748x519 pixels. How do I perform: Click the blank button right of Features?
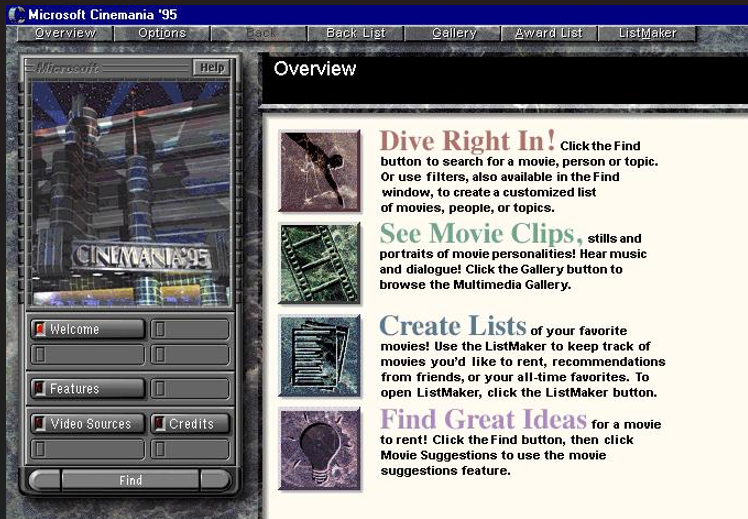[190, 389]
